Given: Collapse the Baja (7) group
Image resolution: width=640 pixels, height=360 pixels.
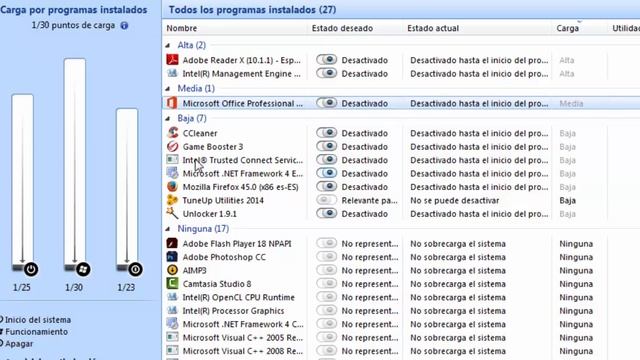Looking at the screenshot, I should pyautogui.click(x=168, y=118).
